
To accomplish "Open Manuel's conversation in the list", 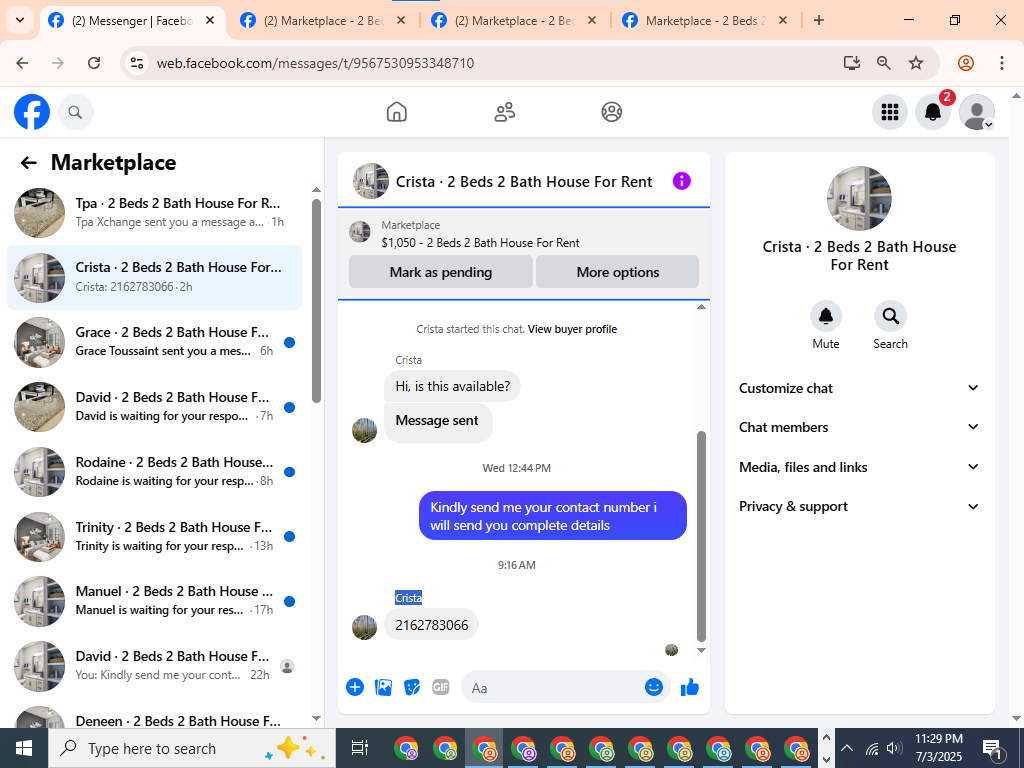I will pyautogui.click(x=154, y=601).
